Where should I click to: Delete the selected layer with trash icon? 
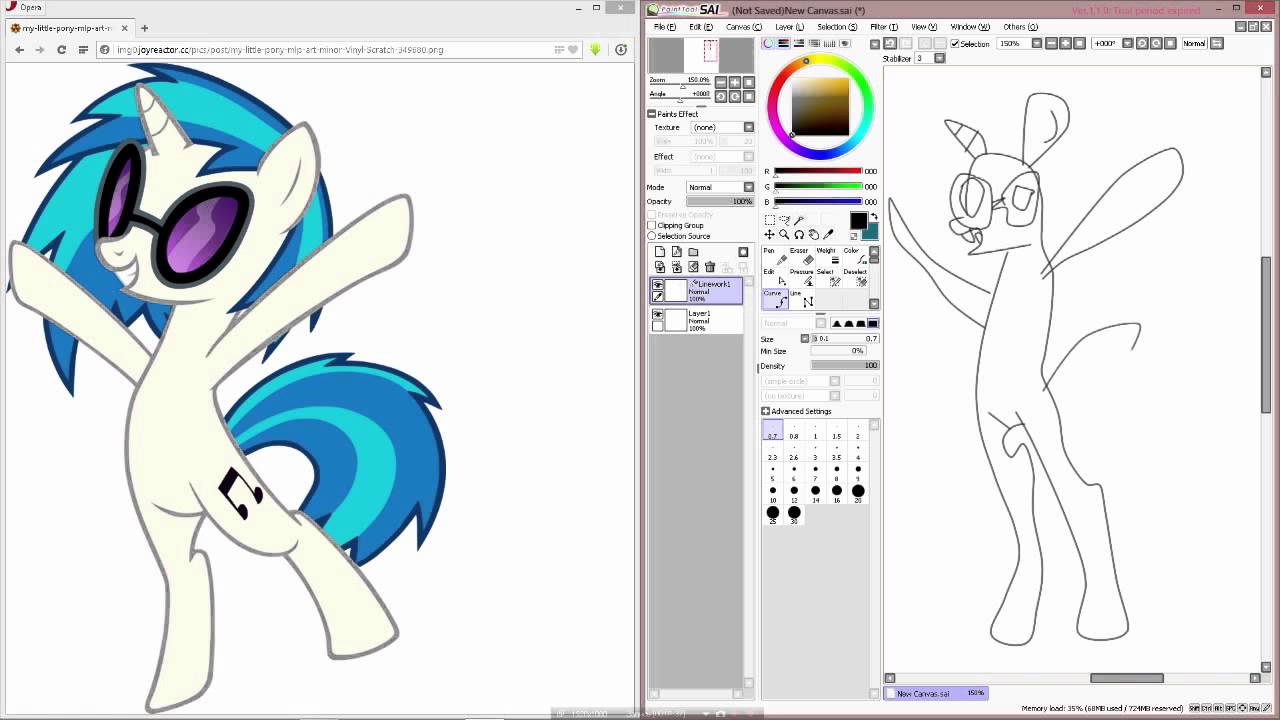710,267
